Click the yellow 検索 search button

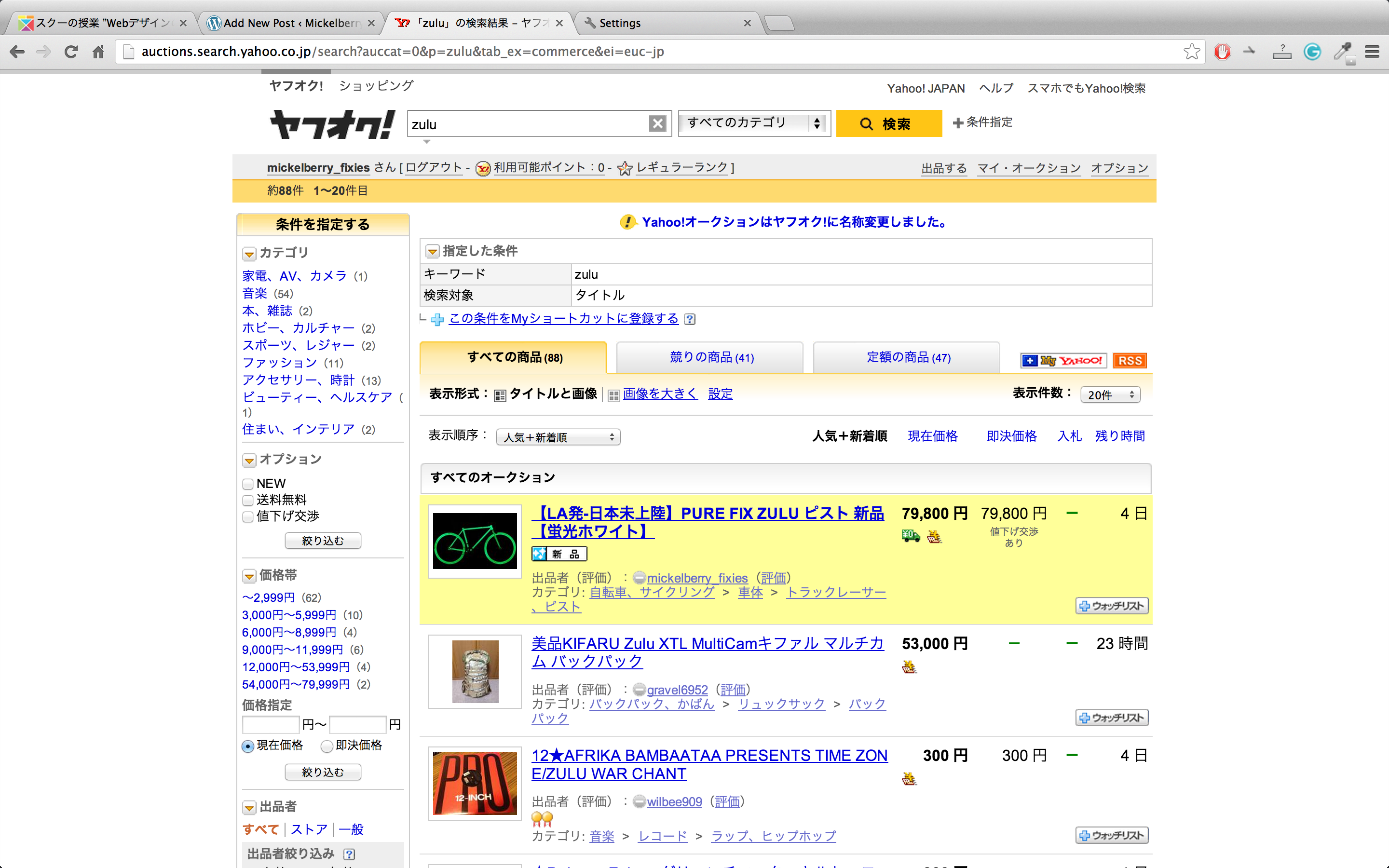coord(888,123)
